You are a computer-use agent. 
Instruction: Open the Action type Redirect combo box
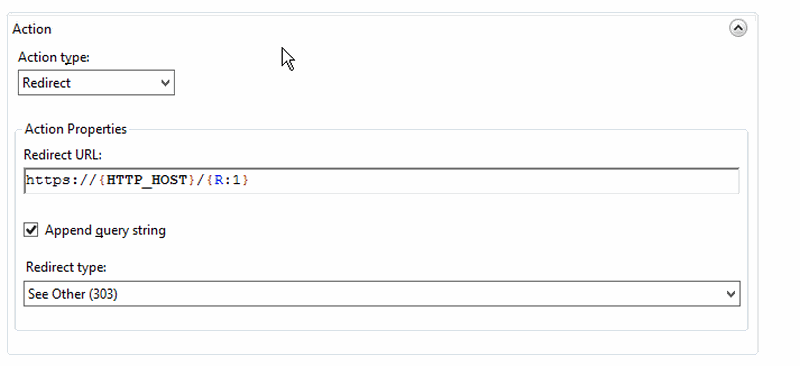point(96,83)
